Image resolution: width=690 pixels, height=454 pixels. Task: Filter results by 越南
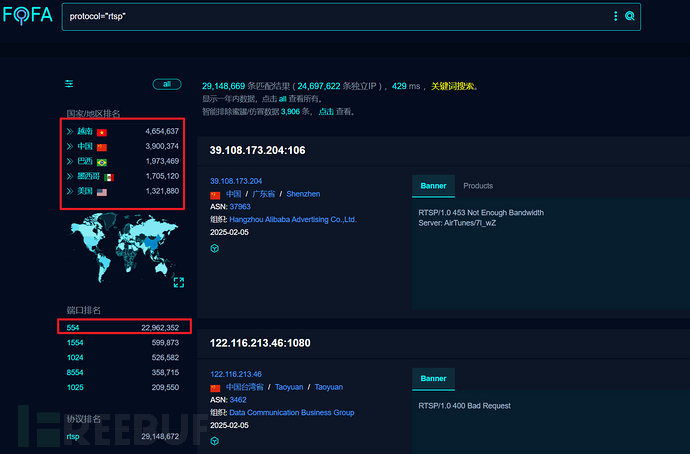click(x=85, y=131)
